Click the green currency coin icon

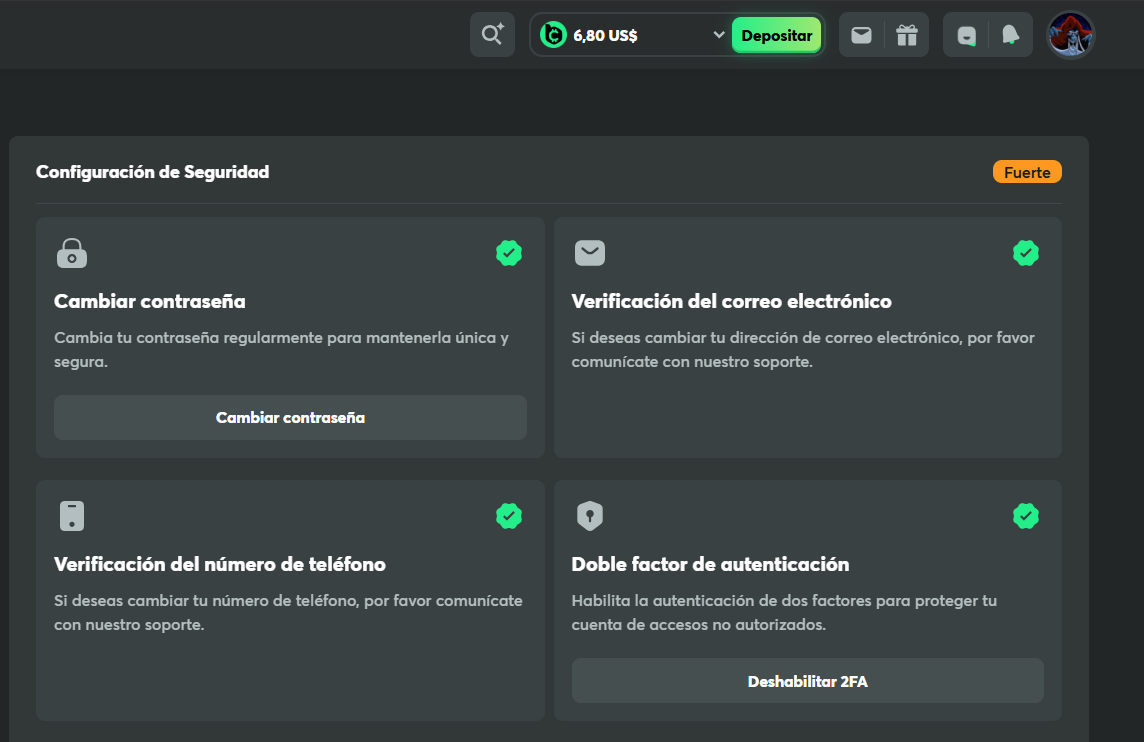point(553,35)
